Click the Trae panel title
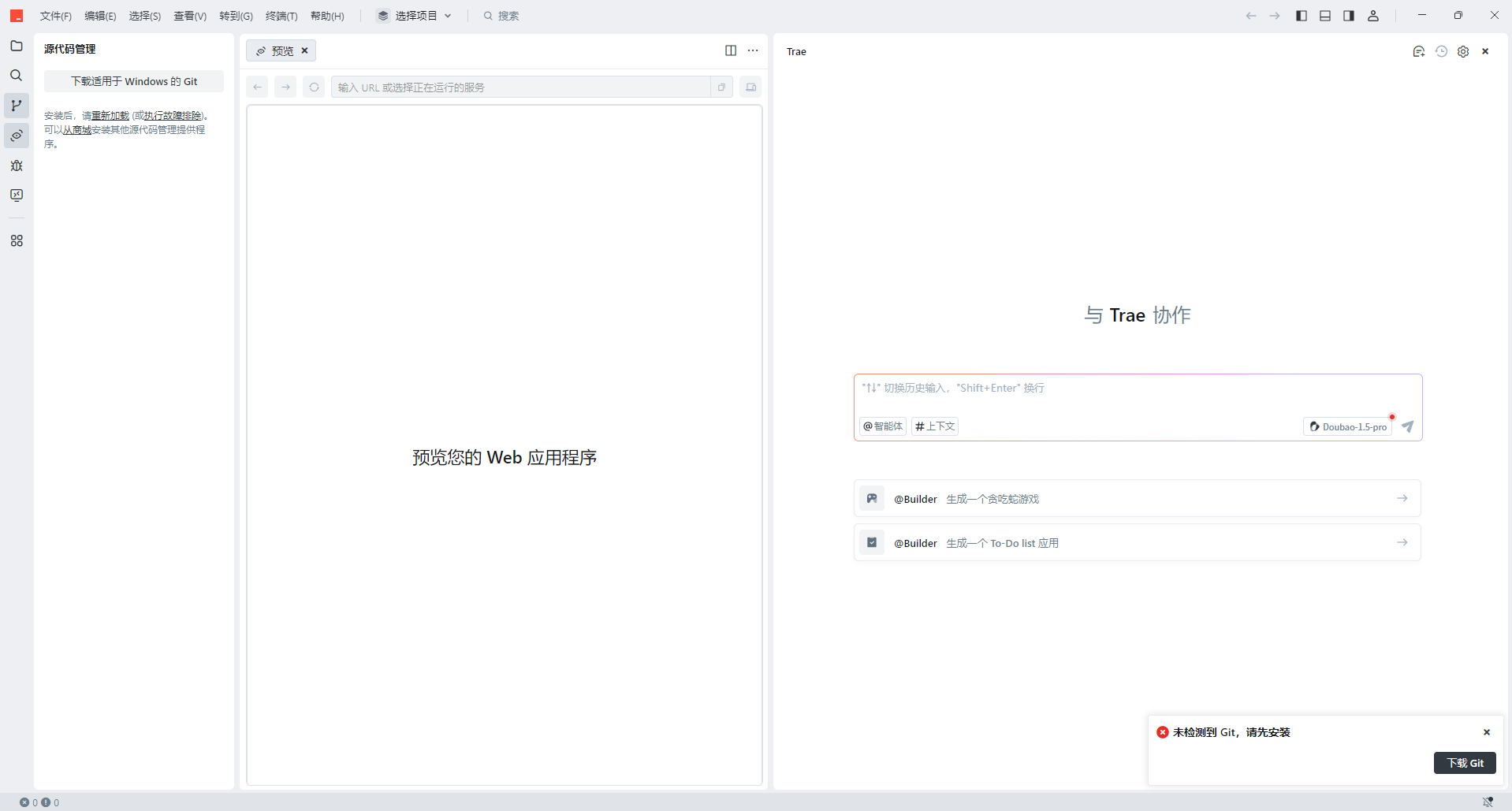Viewport: 1512px width, 811px height. click(796, 52)
